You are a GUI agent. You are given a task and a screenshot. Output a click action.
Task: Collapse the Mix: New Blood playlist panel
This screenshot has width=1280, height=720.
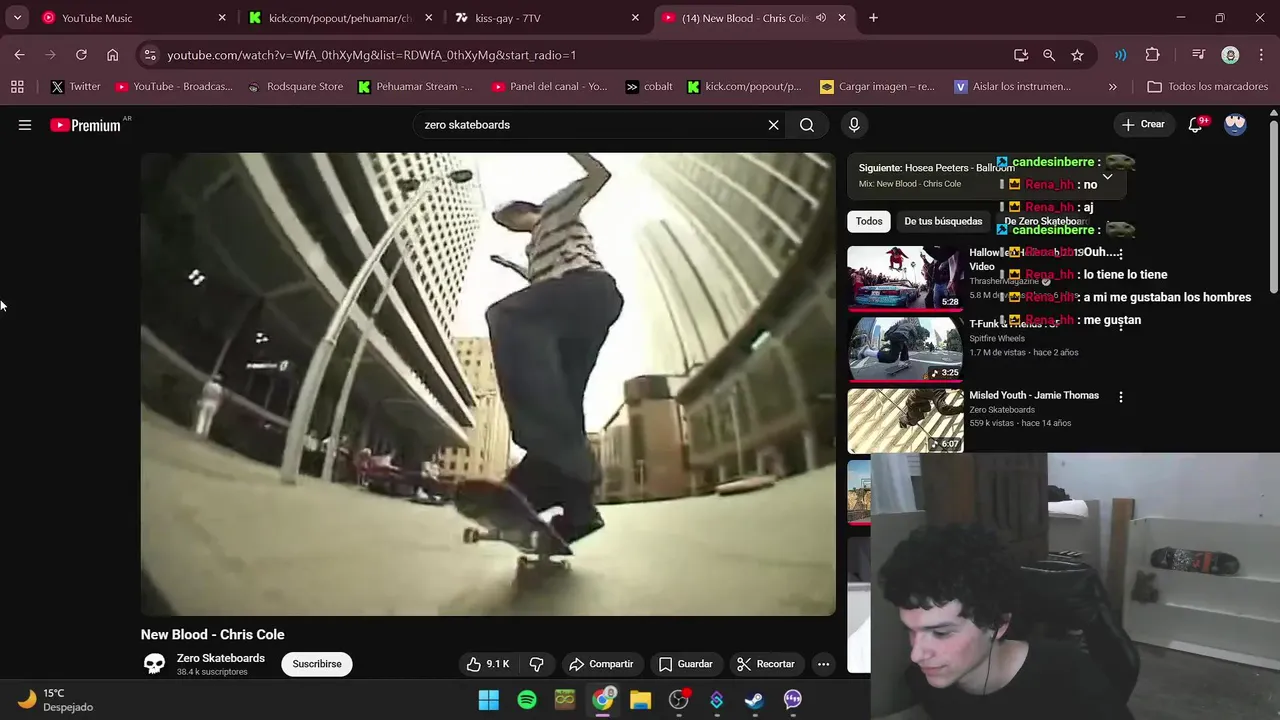click(x=1107, y=176)
